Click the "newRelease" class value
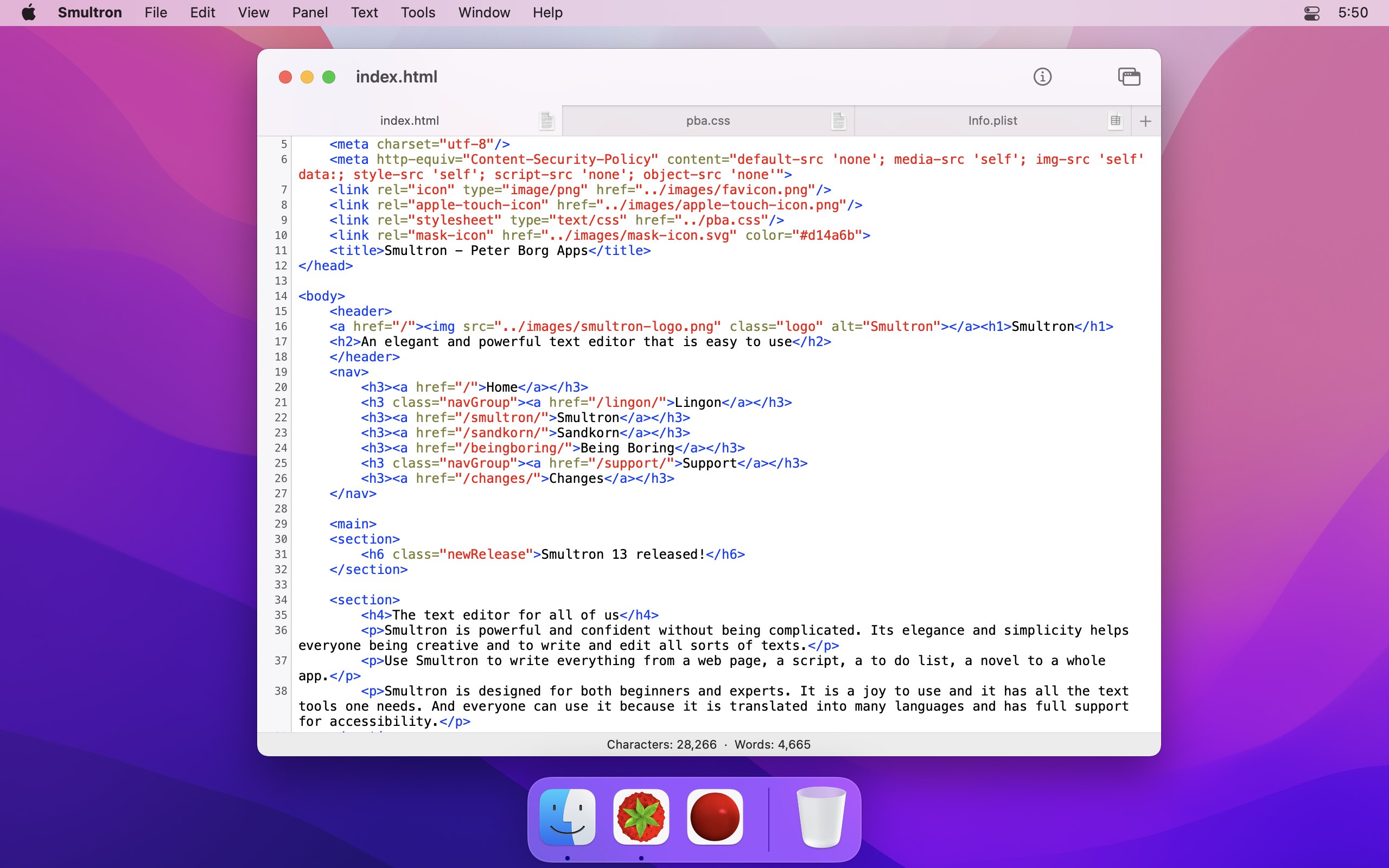 486,554
